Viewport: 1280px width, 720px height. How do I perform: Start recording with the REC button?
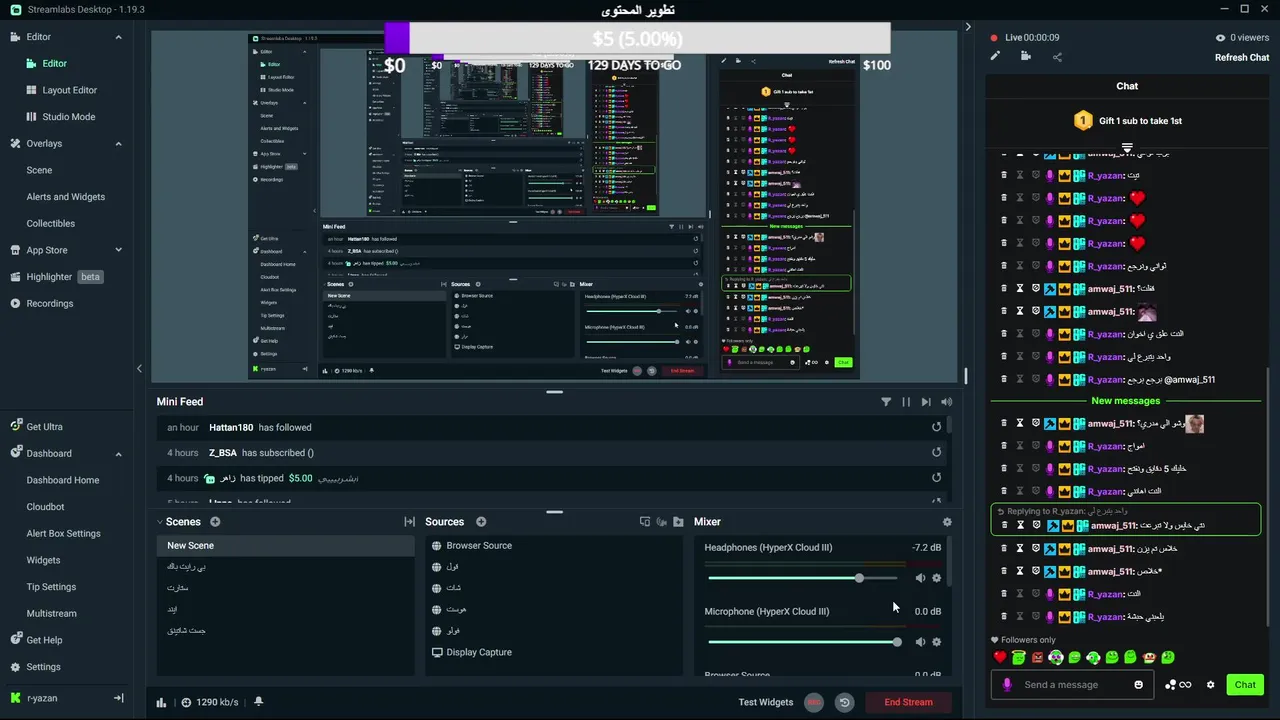pyautogui.click(x=814, y=702)
